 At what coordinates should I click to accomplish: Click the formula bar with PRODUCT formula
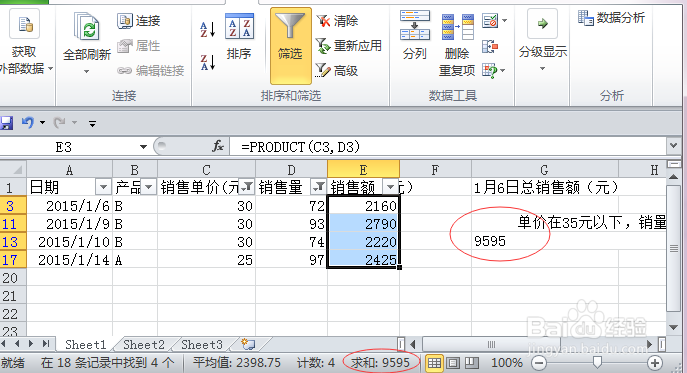pos(447,147)
